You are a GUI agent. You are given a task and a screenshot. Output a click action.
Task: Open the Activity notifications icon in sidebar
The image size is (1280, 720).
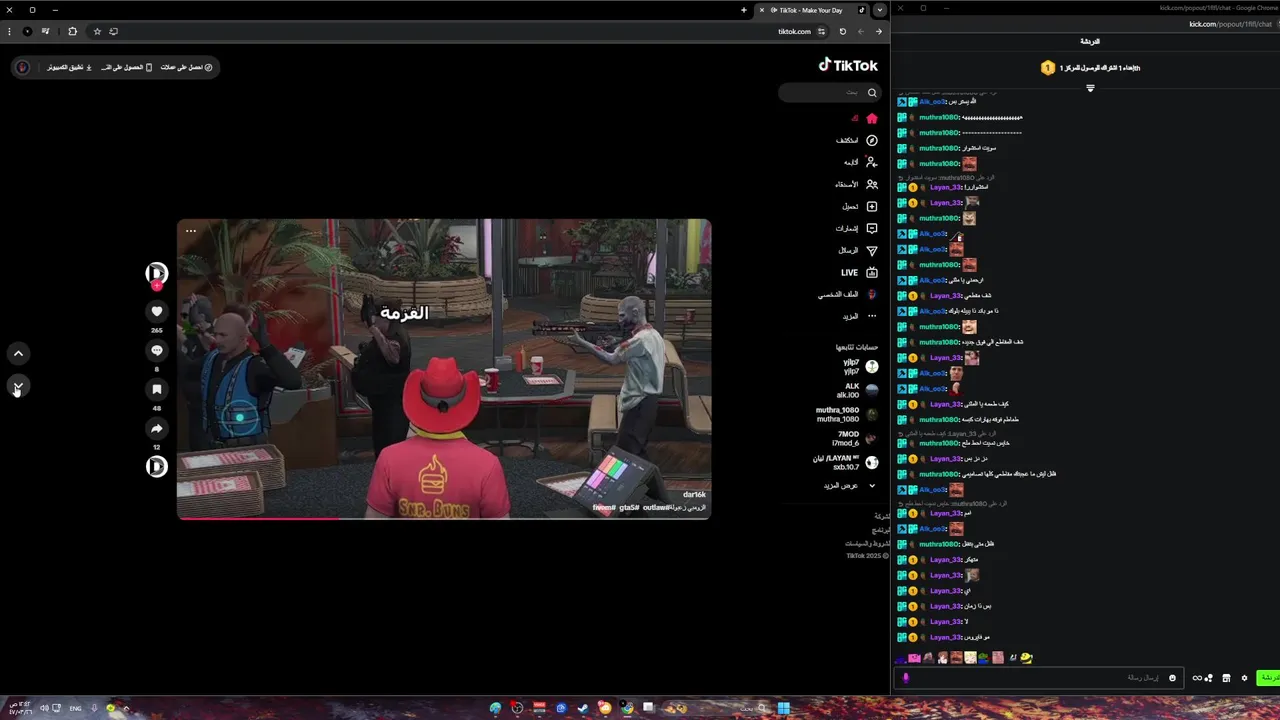(872, 228)
